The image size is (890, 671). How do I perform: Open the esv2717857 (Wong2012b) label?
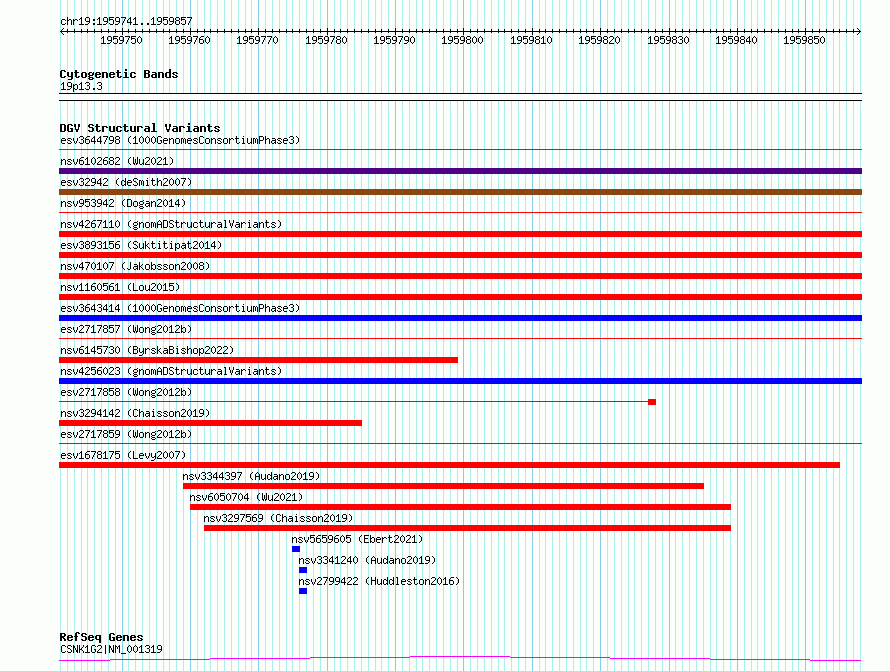pyautogui.click(x=126, y=329)
